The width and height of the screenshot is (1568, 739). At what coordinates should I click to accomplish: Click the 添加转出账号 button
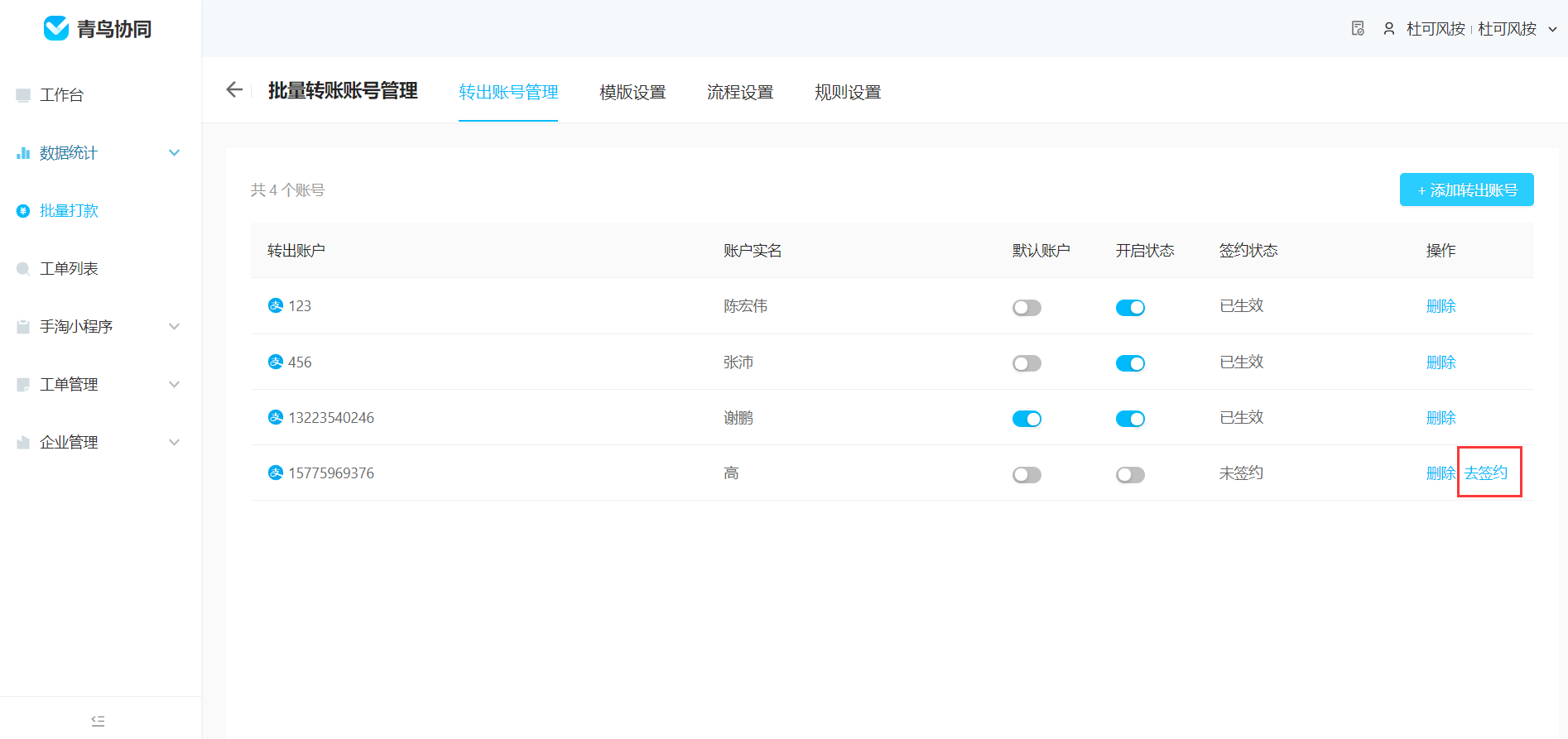(1467, 190)
